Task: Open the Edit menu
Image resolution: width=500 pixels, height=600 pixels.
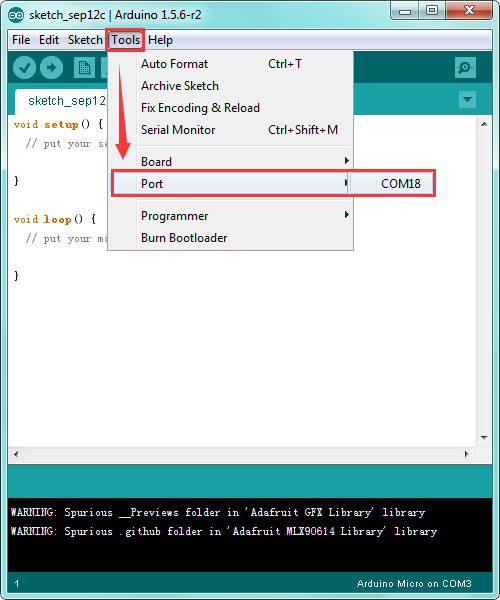Action: 49,40
